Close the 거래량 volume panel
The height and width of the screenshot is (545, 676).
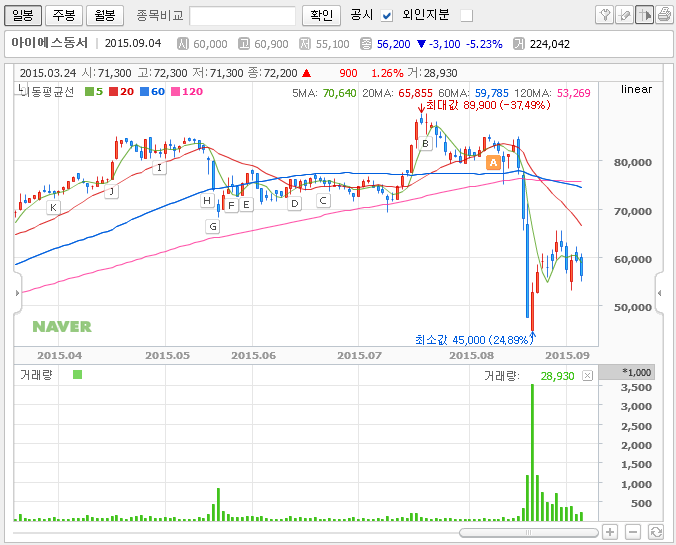587,376
